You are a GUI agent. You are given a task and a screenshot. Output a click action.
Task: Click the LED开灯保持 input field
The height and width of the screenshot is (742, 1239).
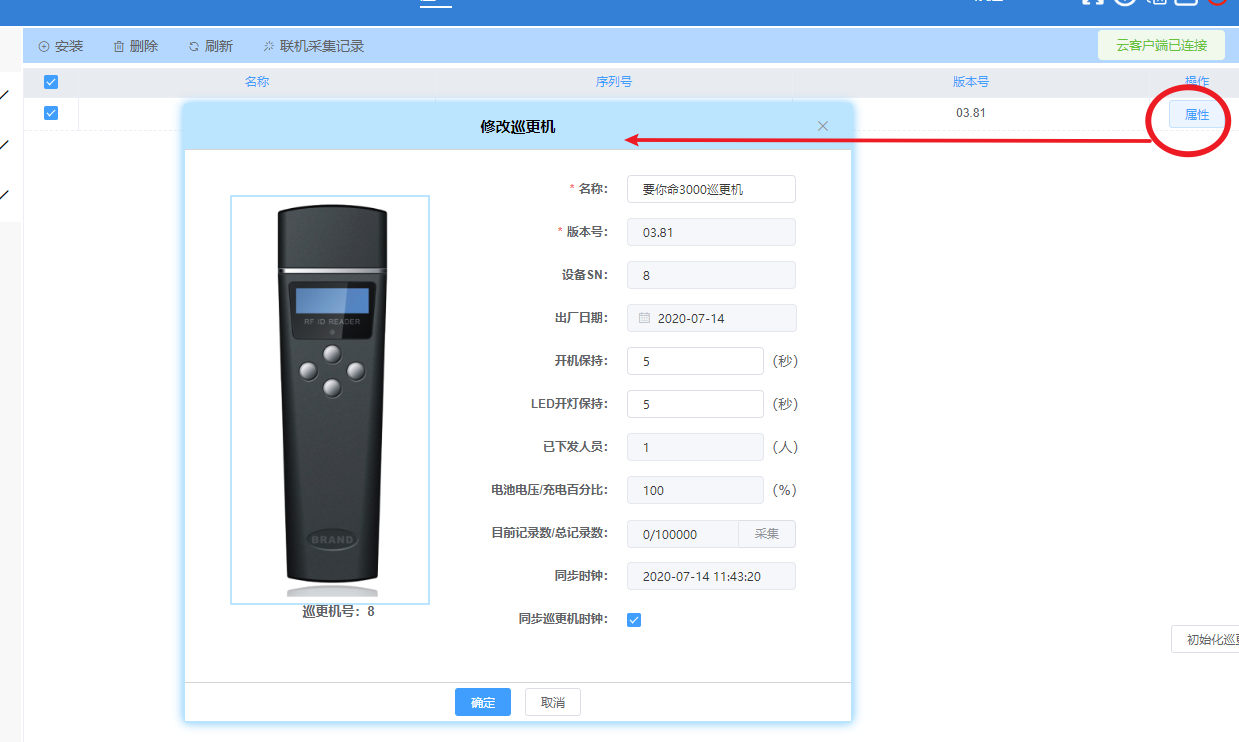pyautogui.click(x=695, y=404)
